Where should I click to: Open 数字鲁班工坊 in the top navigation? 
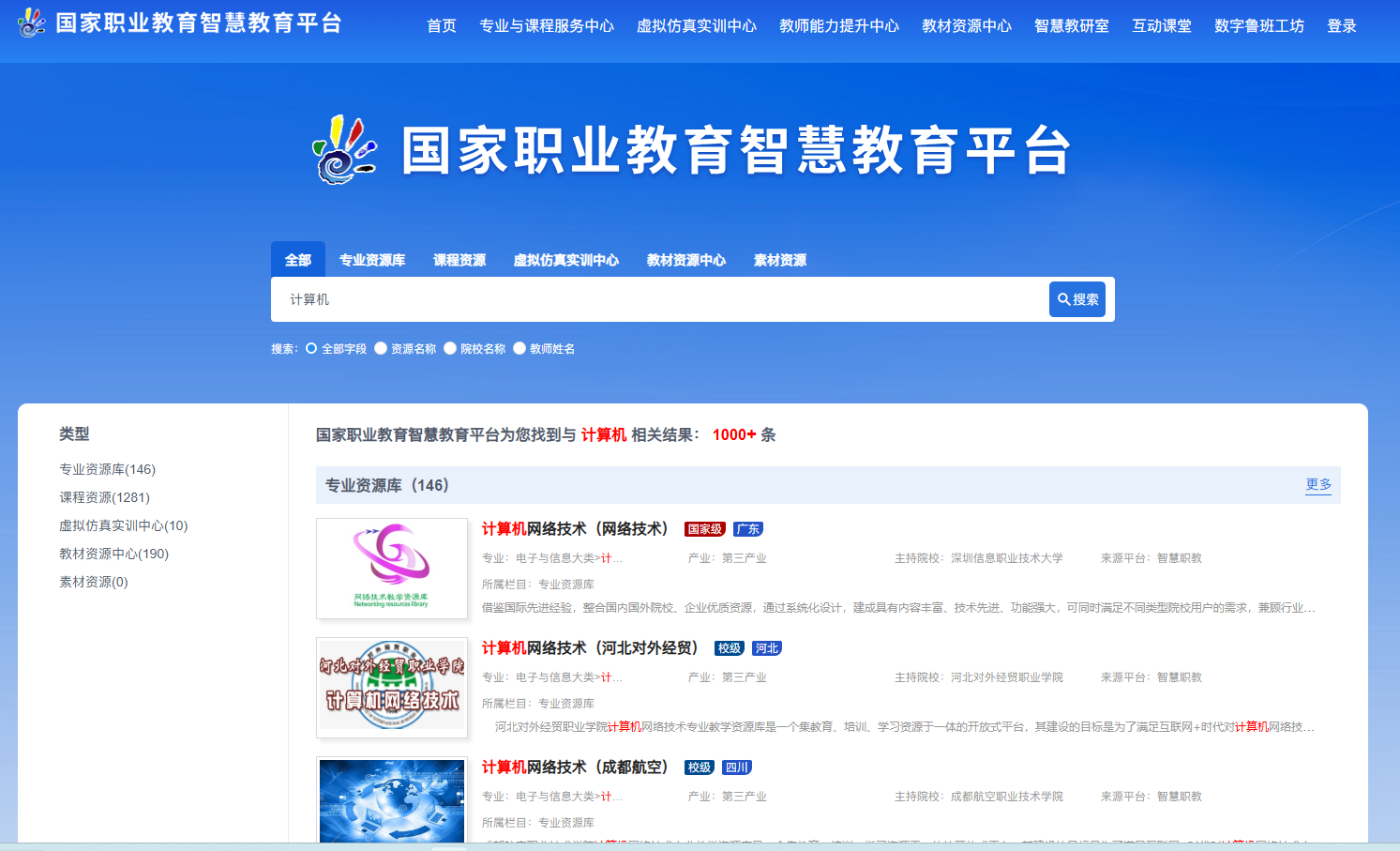1259,25
